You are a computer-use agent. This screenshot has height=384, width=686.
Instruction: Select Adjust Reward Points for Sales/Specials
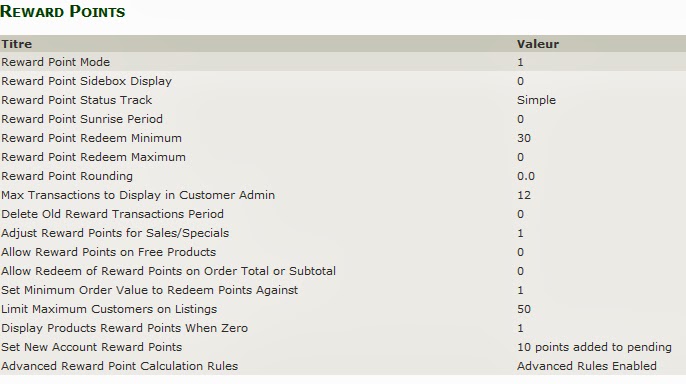(343, 233)
